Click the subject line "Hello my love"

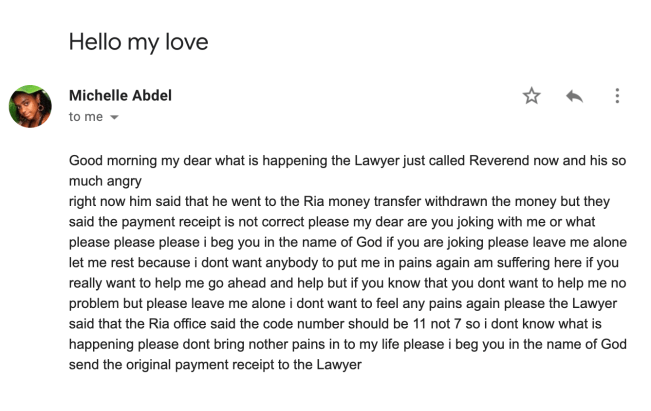(x=138, y=43)
